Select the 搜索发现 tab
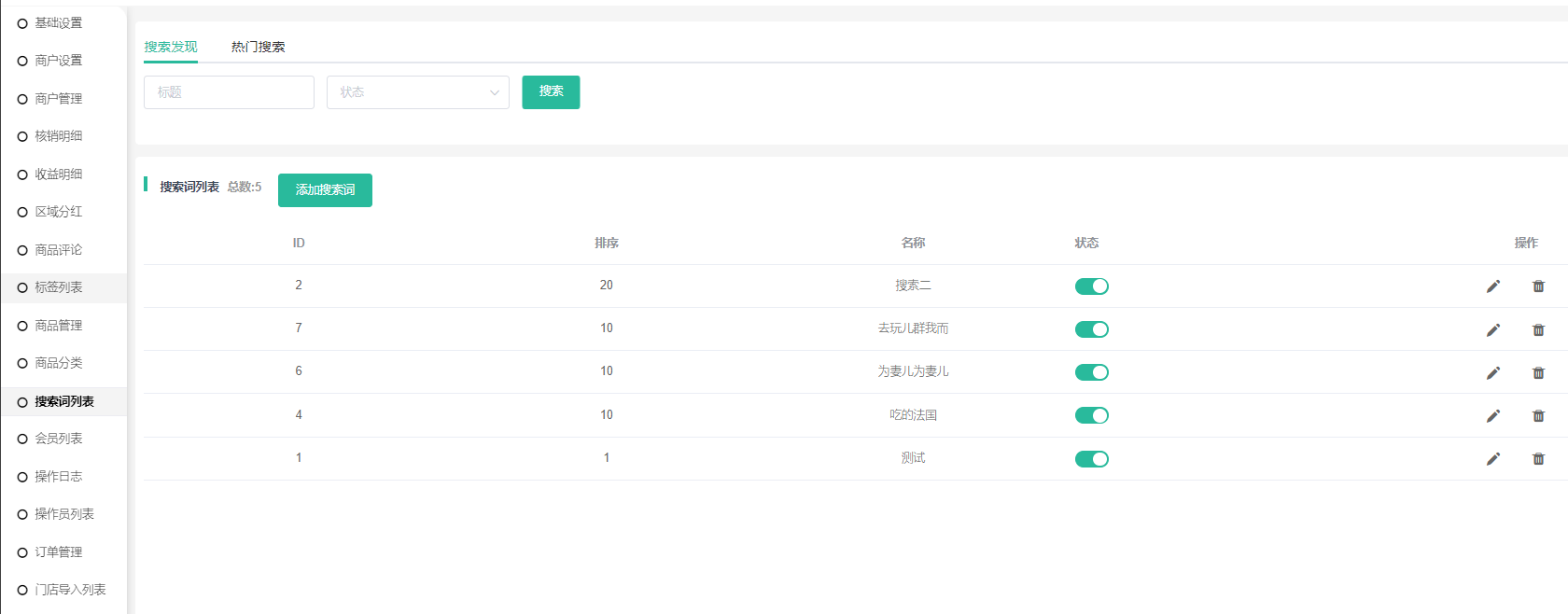The height and width of the screenshot is (614, 1568). click(171, 47)
